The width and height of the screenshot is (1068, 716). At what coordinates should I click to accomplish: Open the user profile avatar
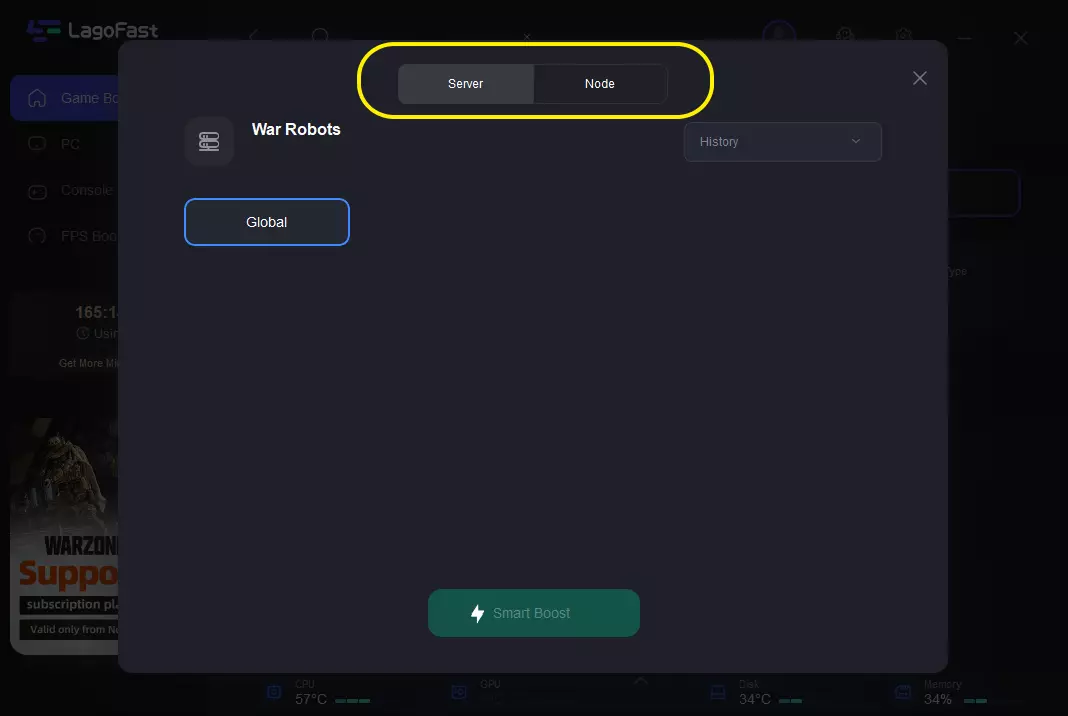click(x=779, y=33)
